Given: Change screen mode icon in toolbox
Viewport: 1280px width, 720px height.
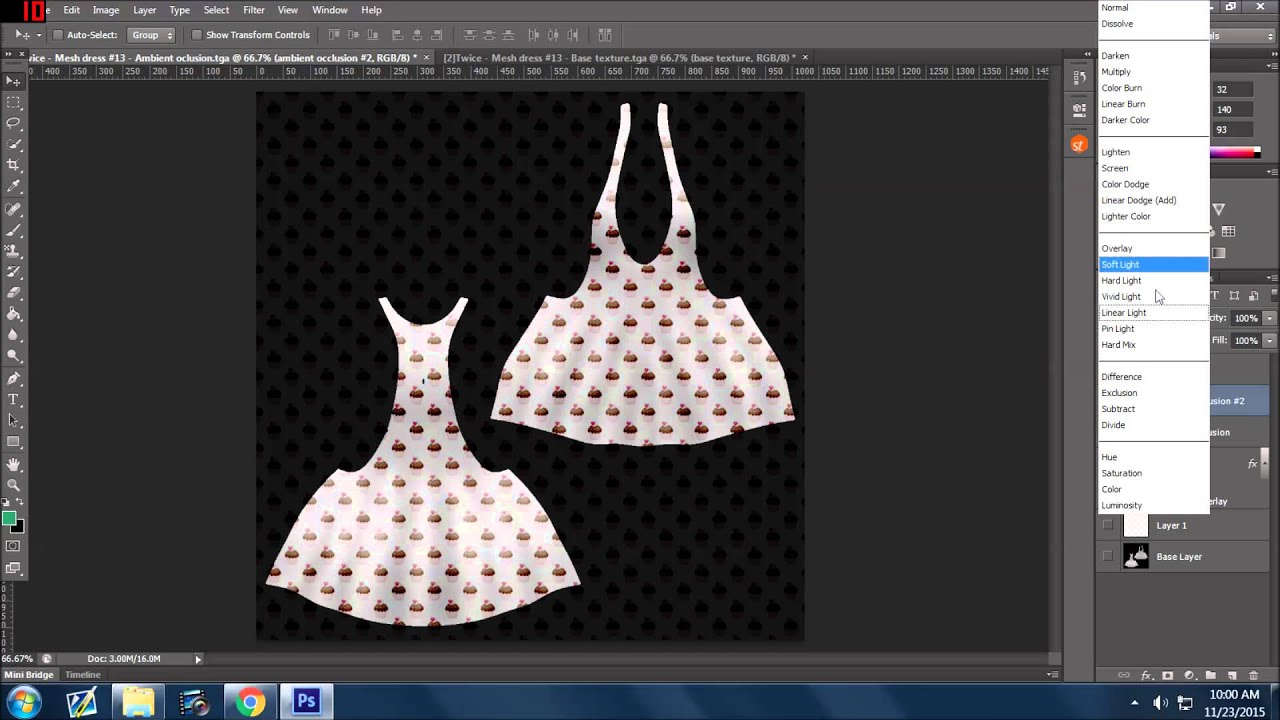Looking at the screenshot, I should (x=13, y=568).
